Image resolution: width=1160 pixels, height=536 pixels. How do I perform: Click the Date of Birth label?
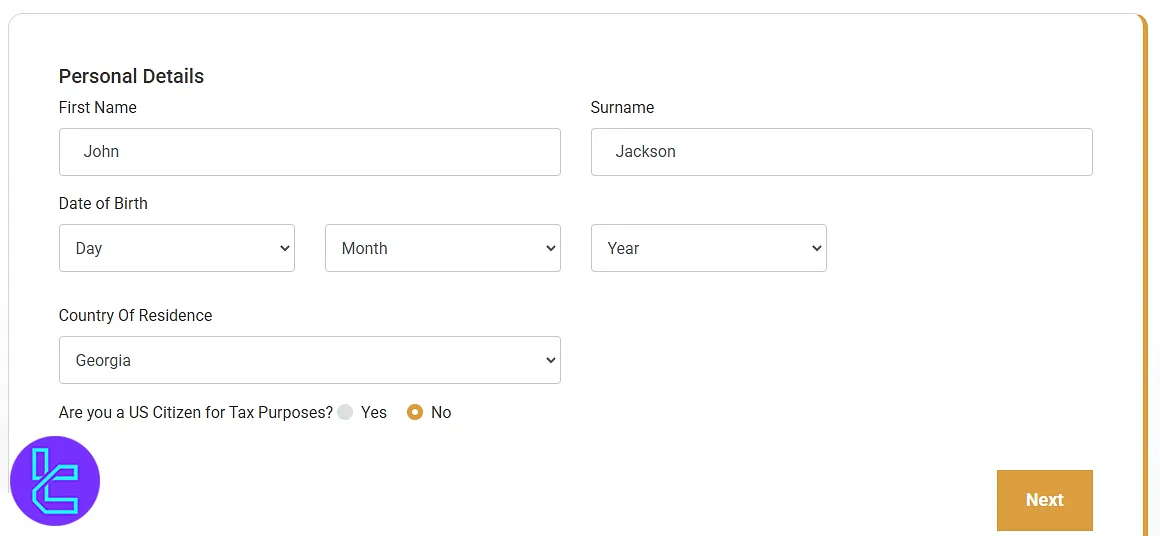pyautogui.click(x=103, y=203)
